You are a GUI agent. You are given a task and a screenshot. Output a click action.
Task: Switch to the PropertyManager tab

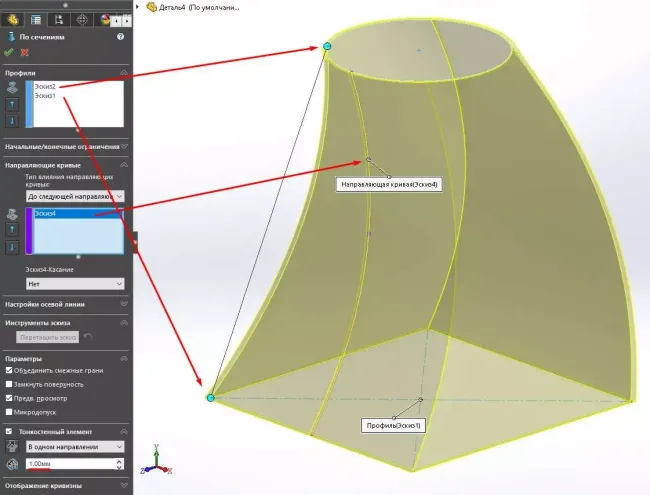[x=36, y=19]
